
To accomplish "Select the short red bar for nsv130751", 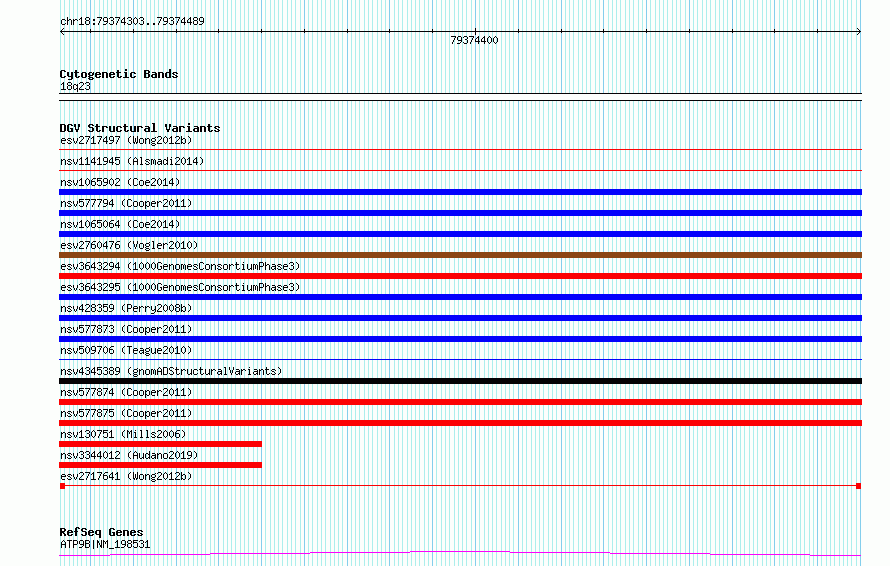I will pyautogui.click(x=161, y=444).
